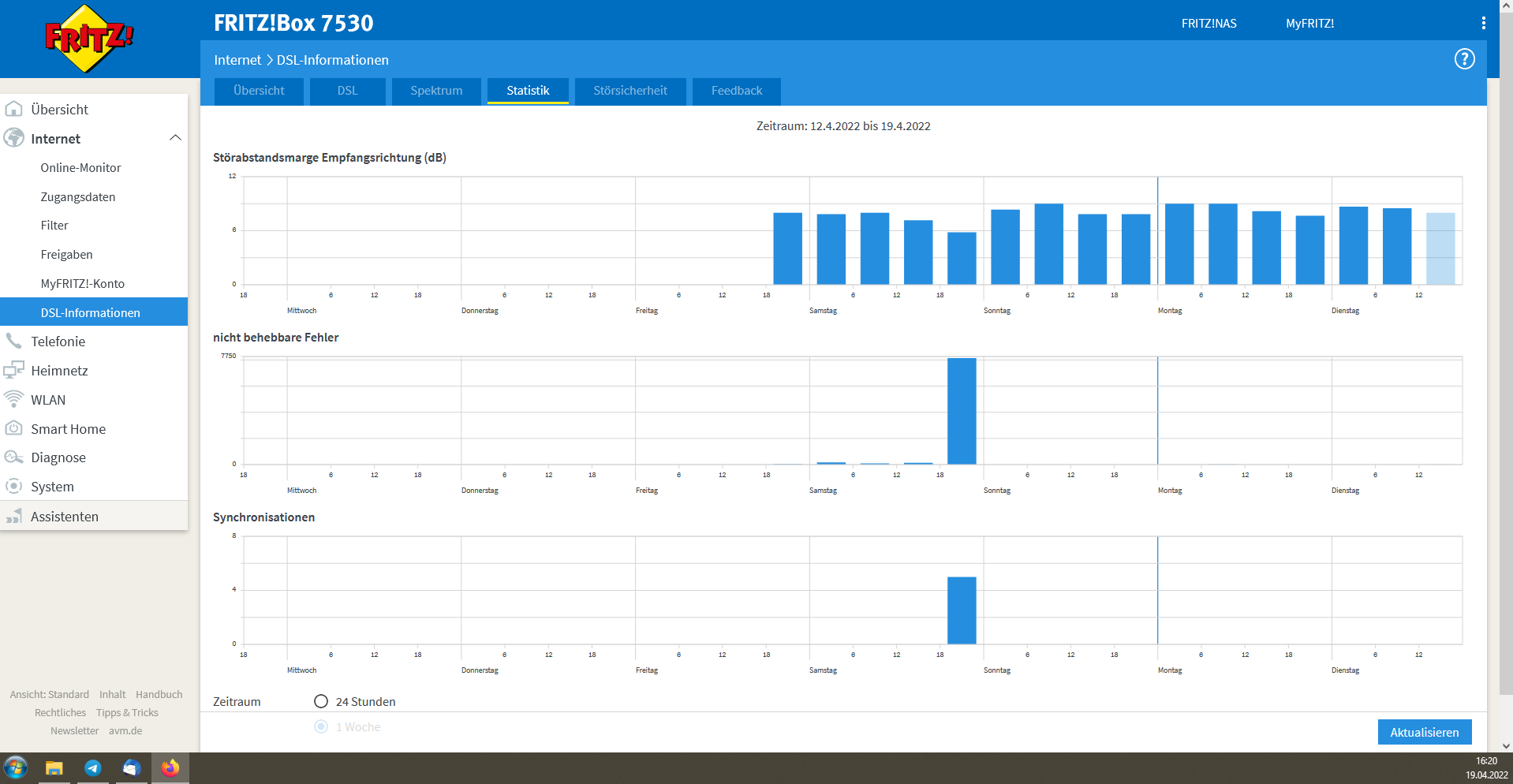1513x784 pixels.
Task: Open the Störsicherheit tab
Action: pyautogui.click(x=630, y=91)
